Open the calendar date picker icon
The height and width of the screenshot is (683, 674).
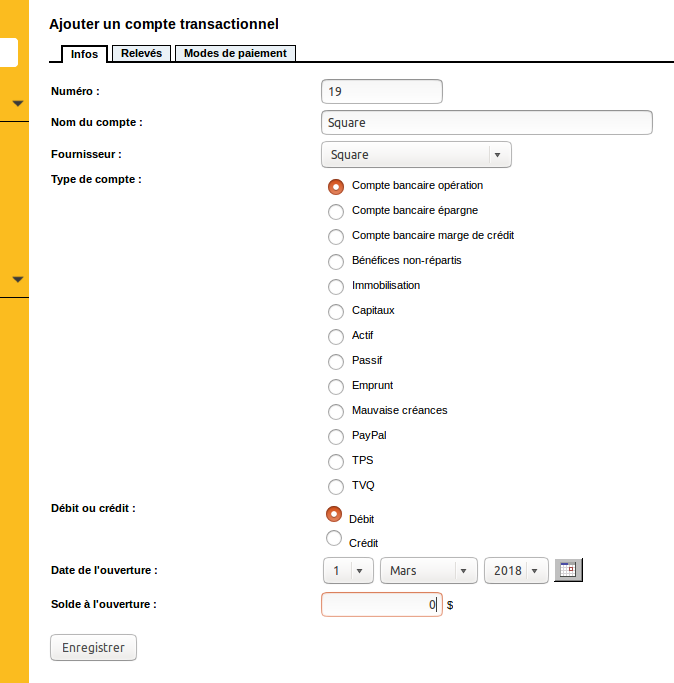pyautogui.click(x=568, y=570)
